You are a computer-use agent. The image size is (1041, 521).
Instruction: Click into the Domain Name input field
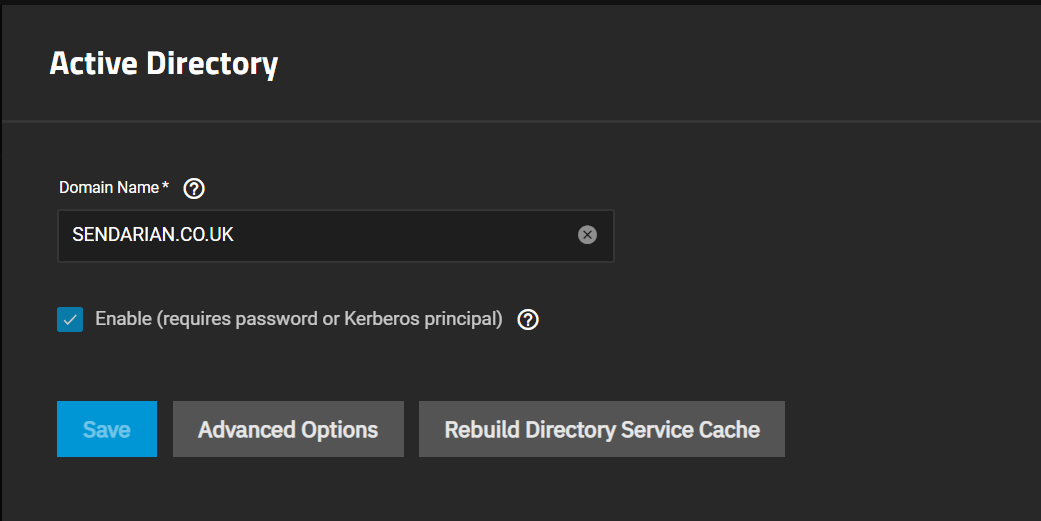(336, 236)
